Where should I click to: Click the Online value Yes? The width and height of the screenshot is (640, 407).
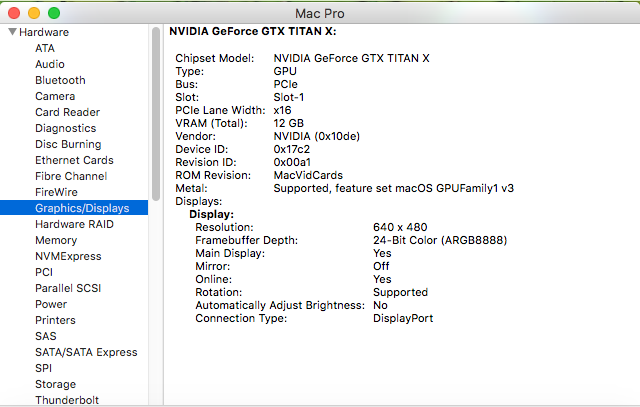coord(382,279)
